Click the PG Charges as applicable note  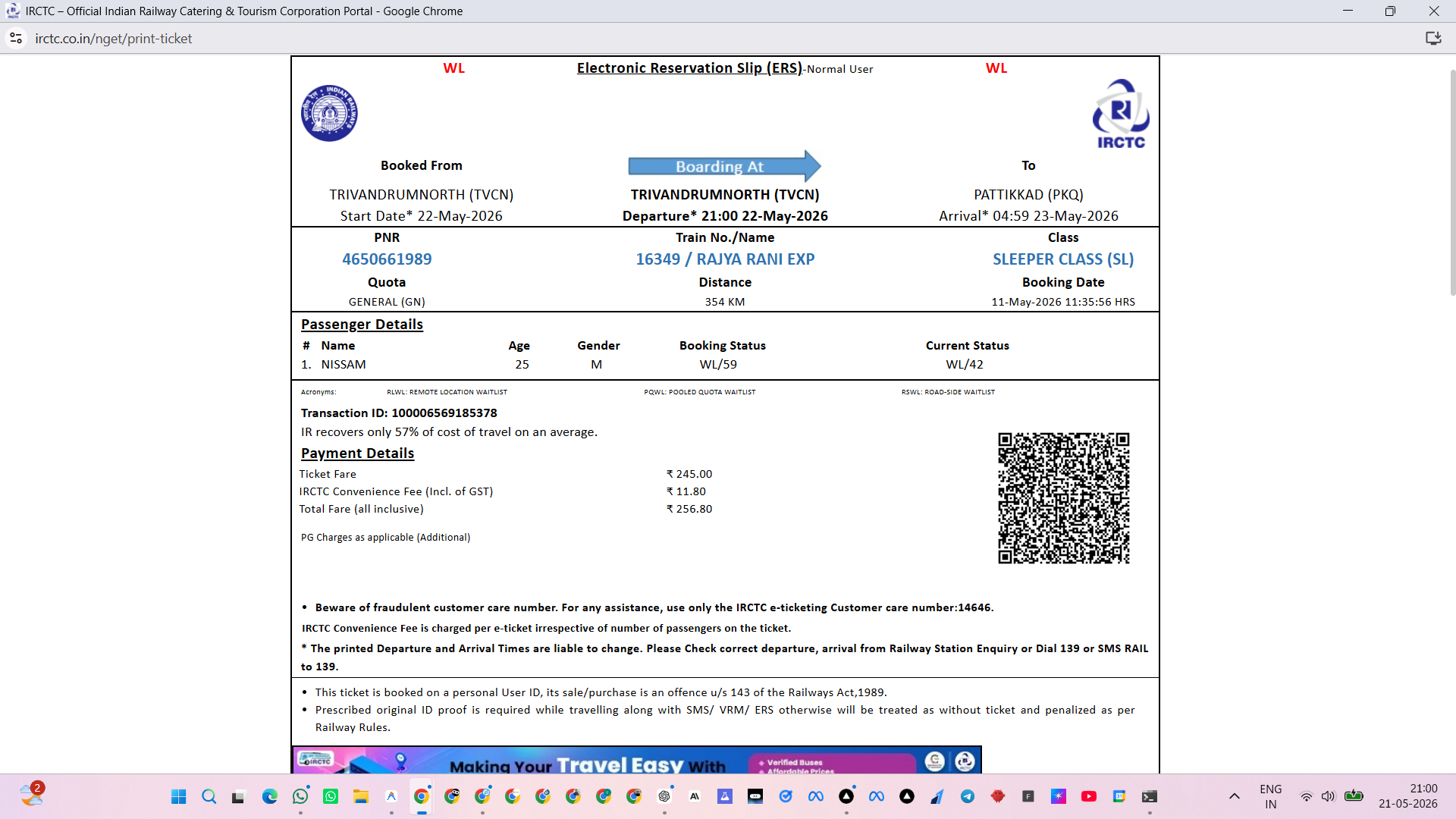(x=385, y=538)
